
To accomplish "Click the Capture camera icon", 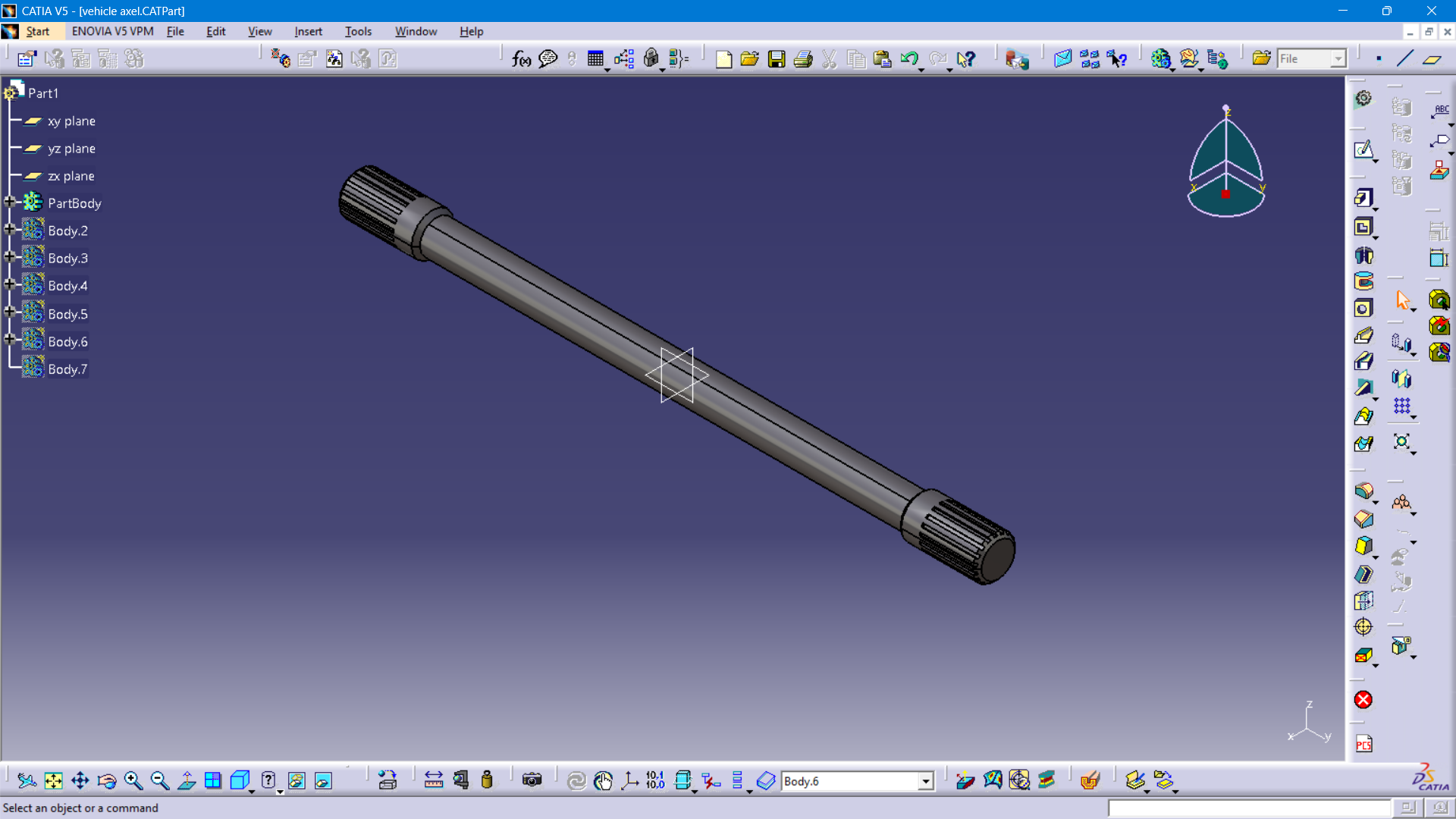I will click(x=532, y=780).
